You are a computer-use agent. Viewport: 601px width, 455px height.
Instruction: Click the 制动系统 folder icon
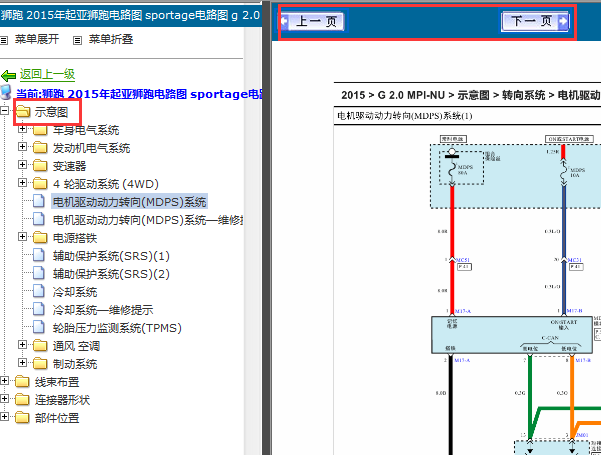[x=40, y=363]
